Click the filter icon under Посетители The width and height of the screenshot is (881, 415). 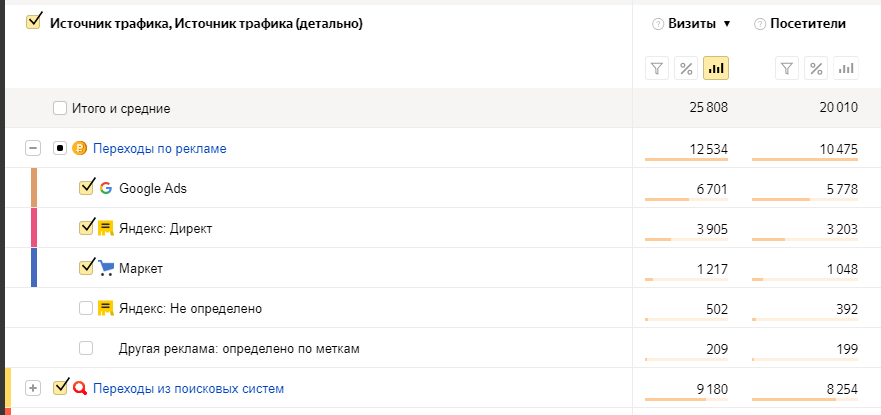click(x=787, y=68)
